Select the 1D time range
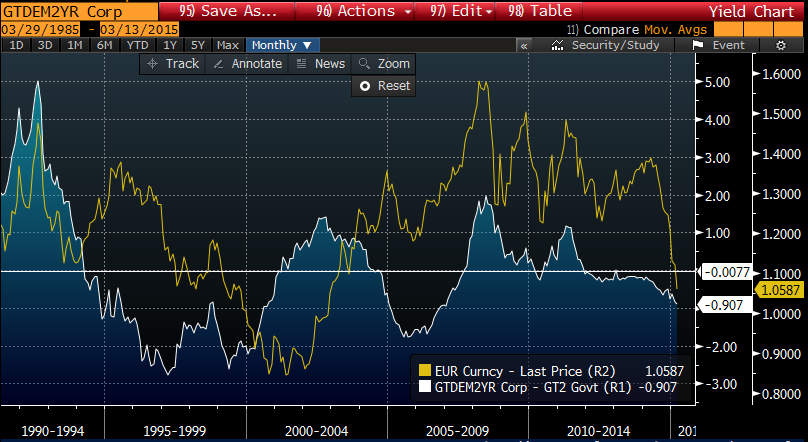This screenshot has width=808, height=442. tap(16, 45)
